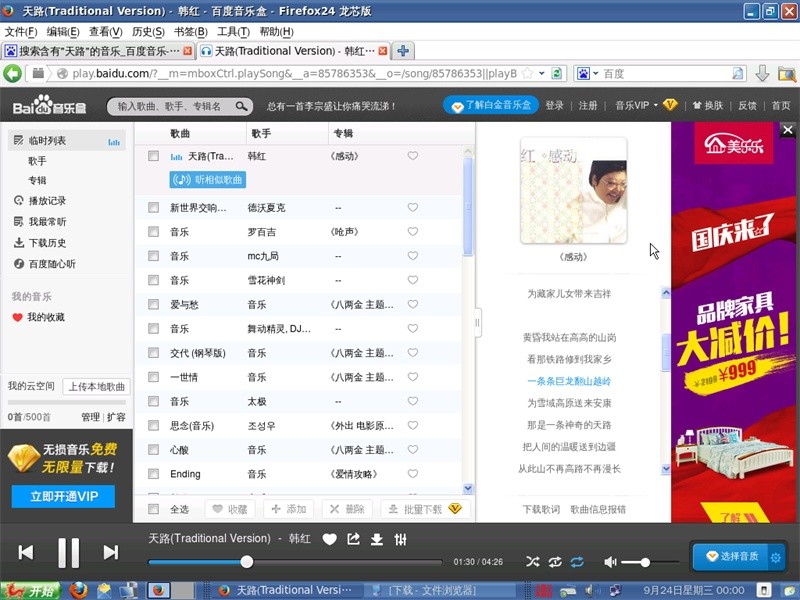800x600 pixels.
Task: Collapse the lyrics panel with divider handle
Action: (x=478, y=322)
